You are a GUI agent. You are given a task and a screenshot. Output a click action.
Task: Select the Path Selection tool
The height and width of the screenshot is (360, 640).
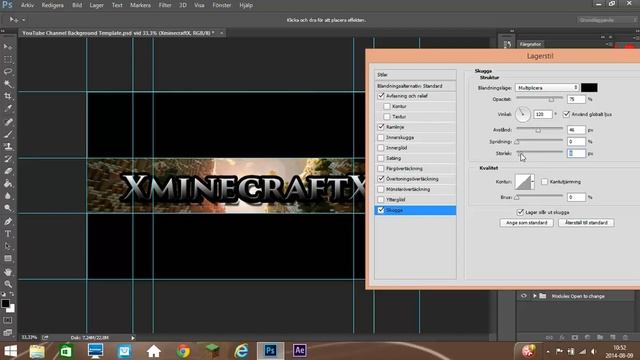(8, 246)
